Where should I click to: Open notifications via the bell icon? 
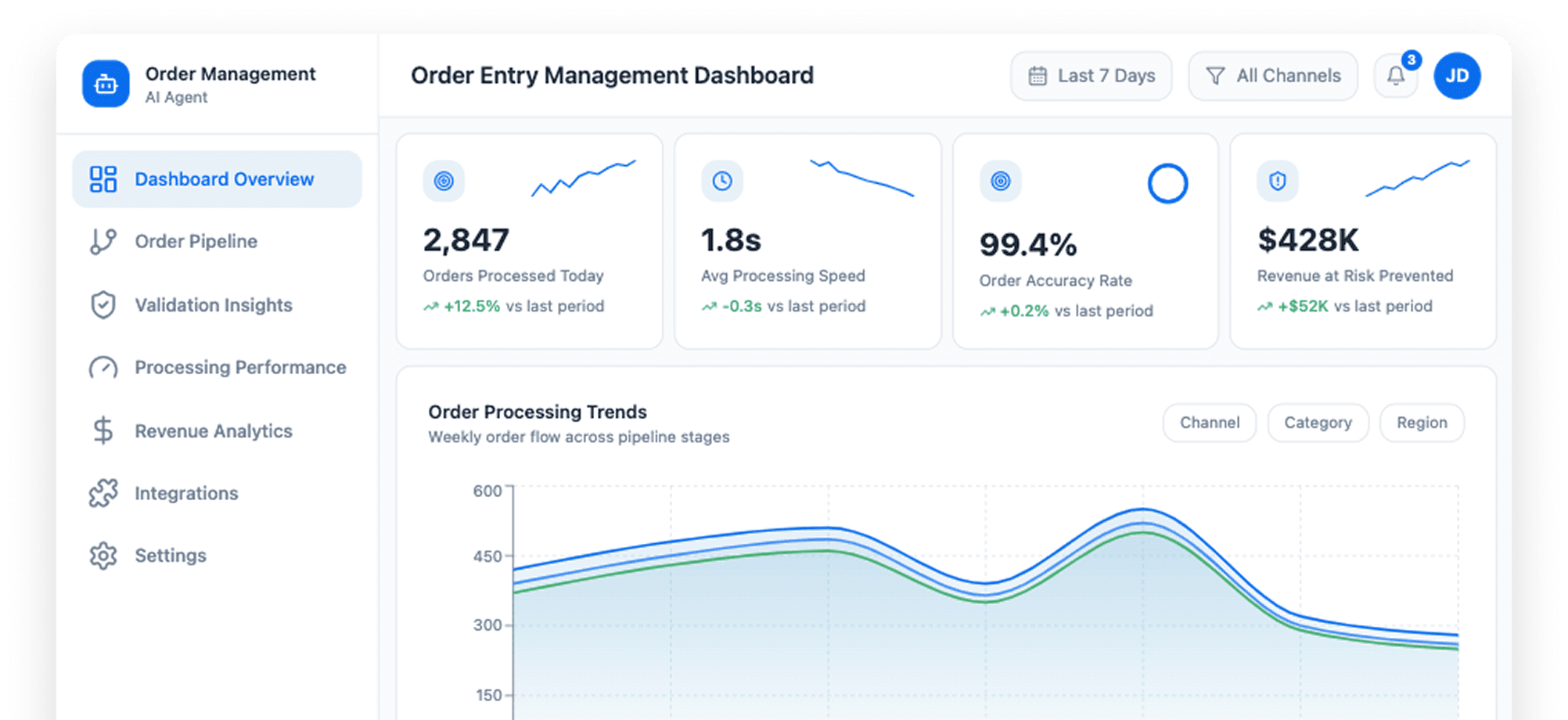[1396, 75]
